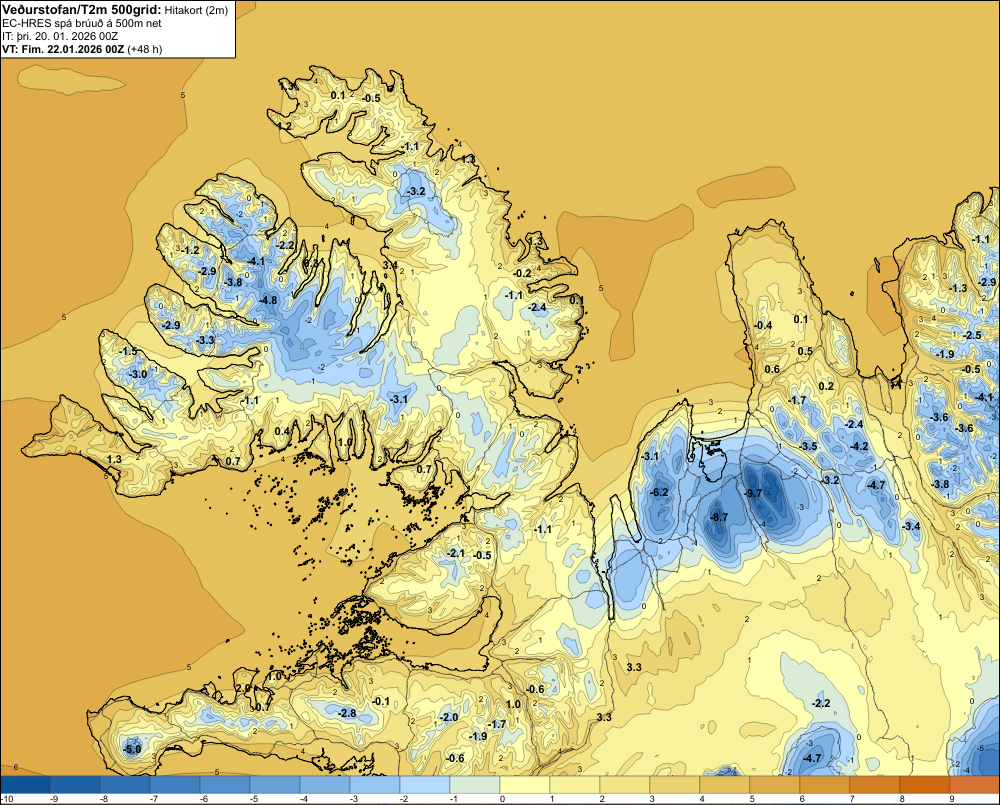The image size is (1000, 805).
Task: Click the legend swatch between 0 and 1
Action: pos(525,784)
